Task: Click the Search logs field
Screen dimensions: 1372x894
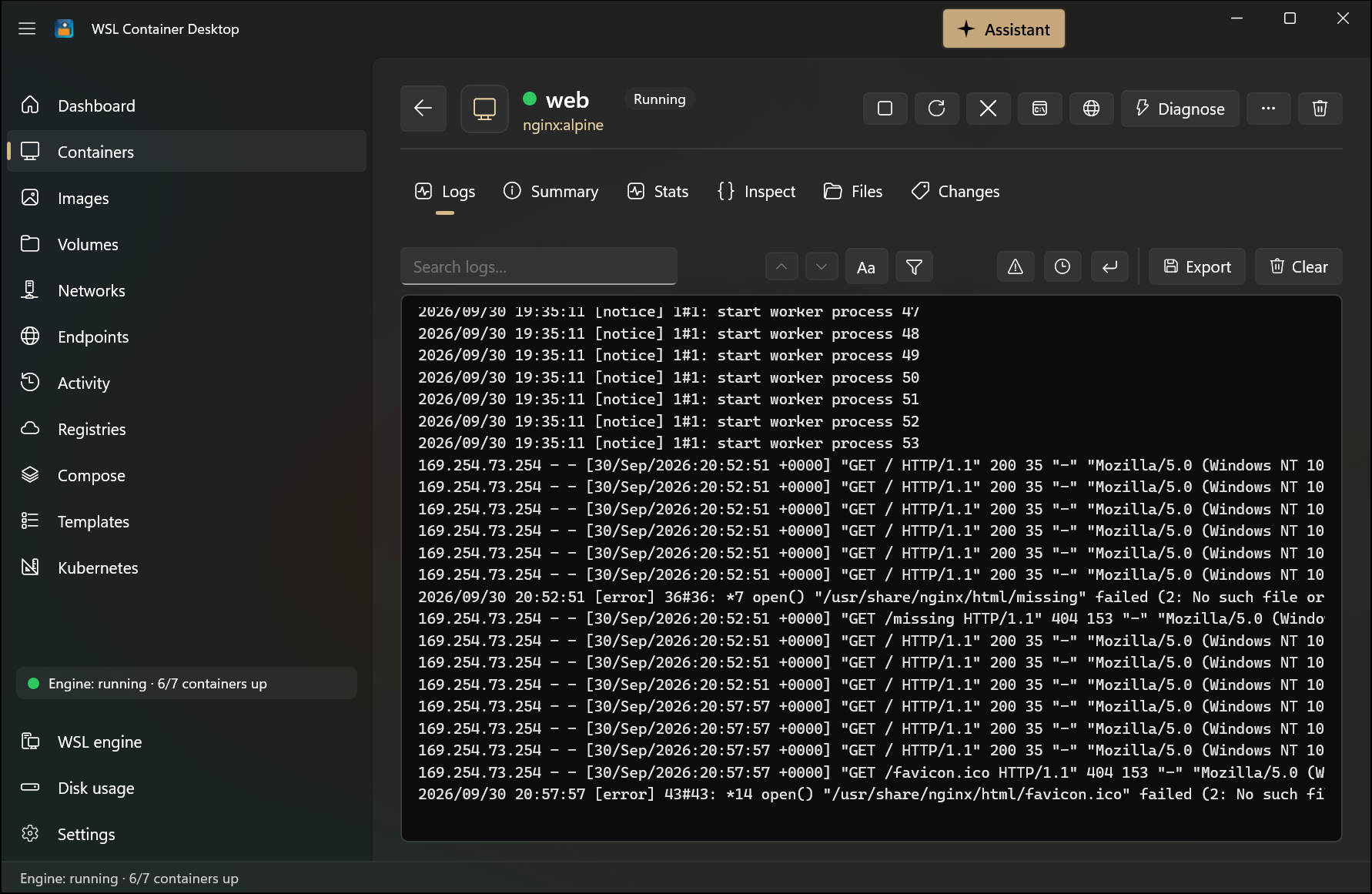Action: [x=539, y=266]
